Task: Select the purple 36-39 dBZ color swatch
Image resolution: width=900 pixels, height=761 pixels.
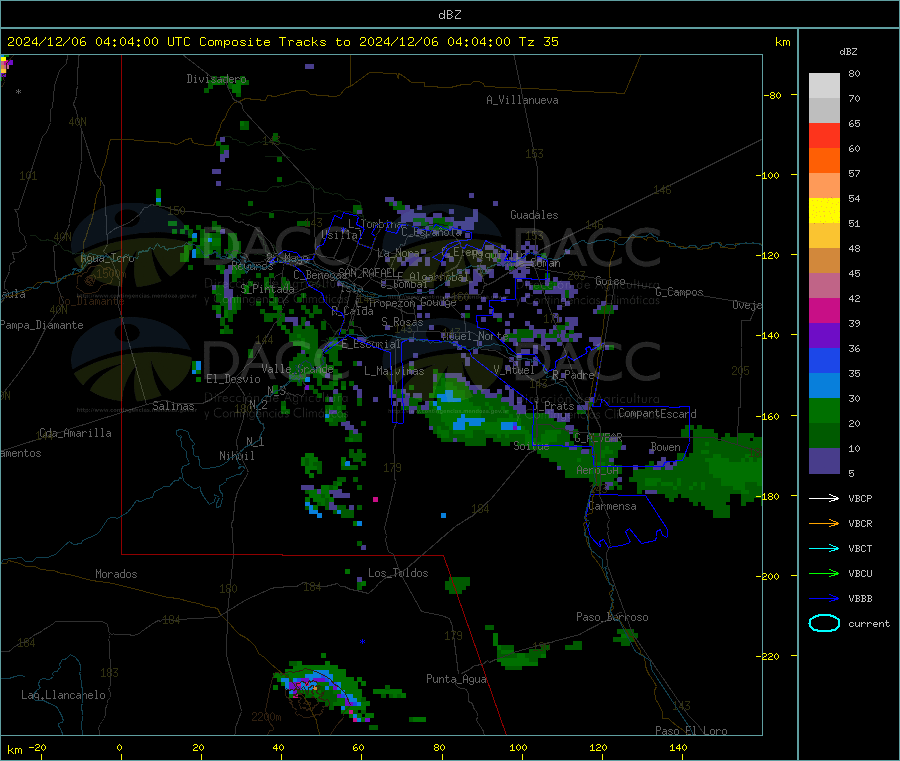Action: point(824,336)
